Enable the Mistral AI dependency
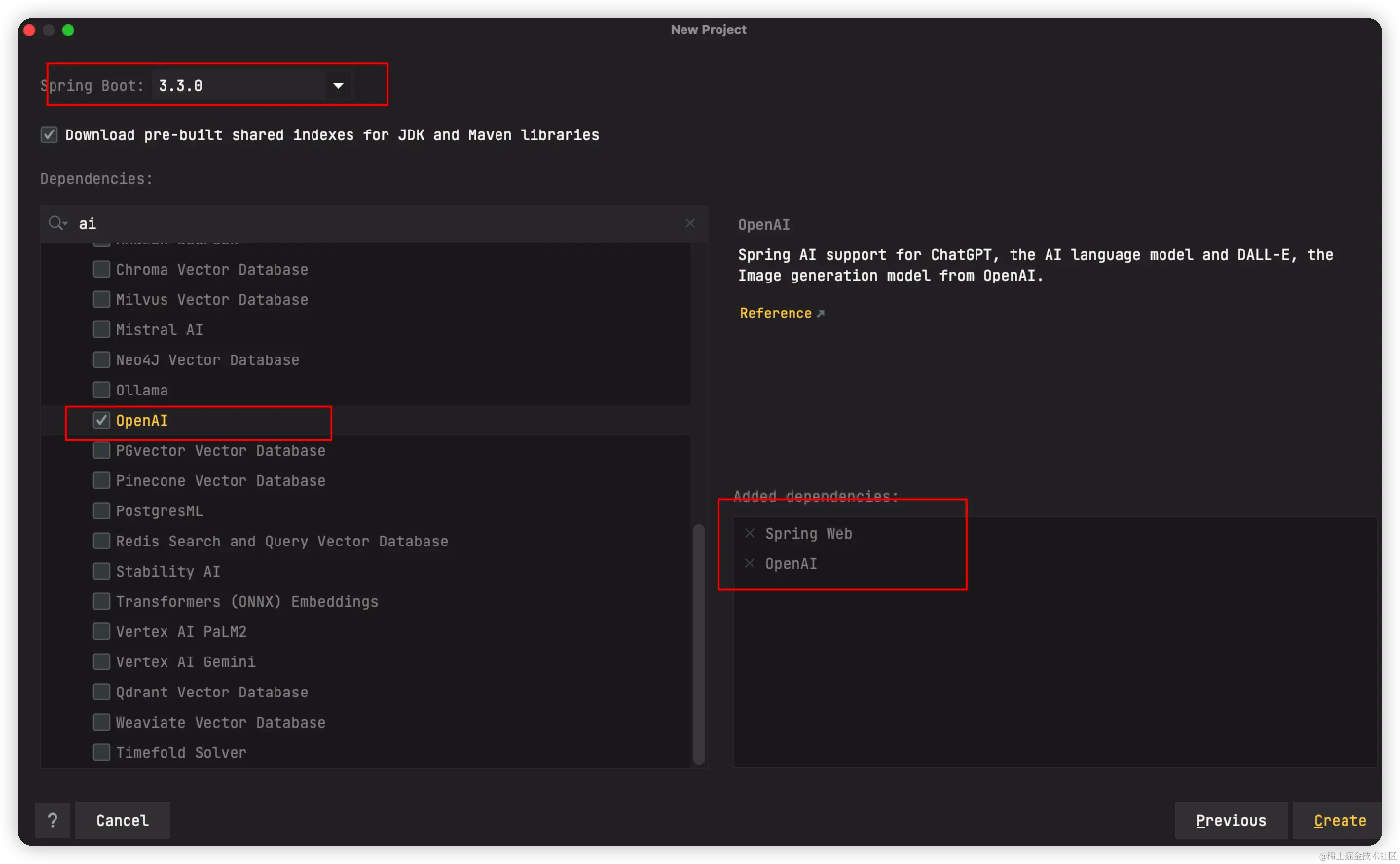The height and width of the screenshot is (864, 1400). pyautogui.click(x=102, y=330)
